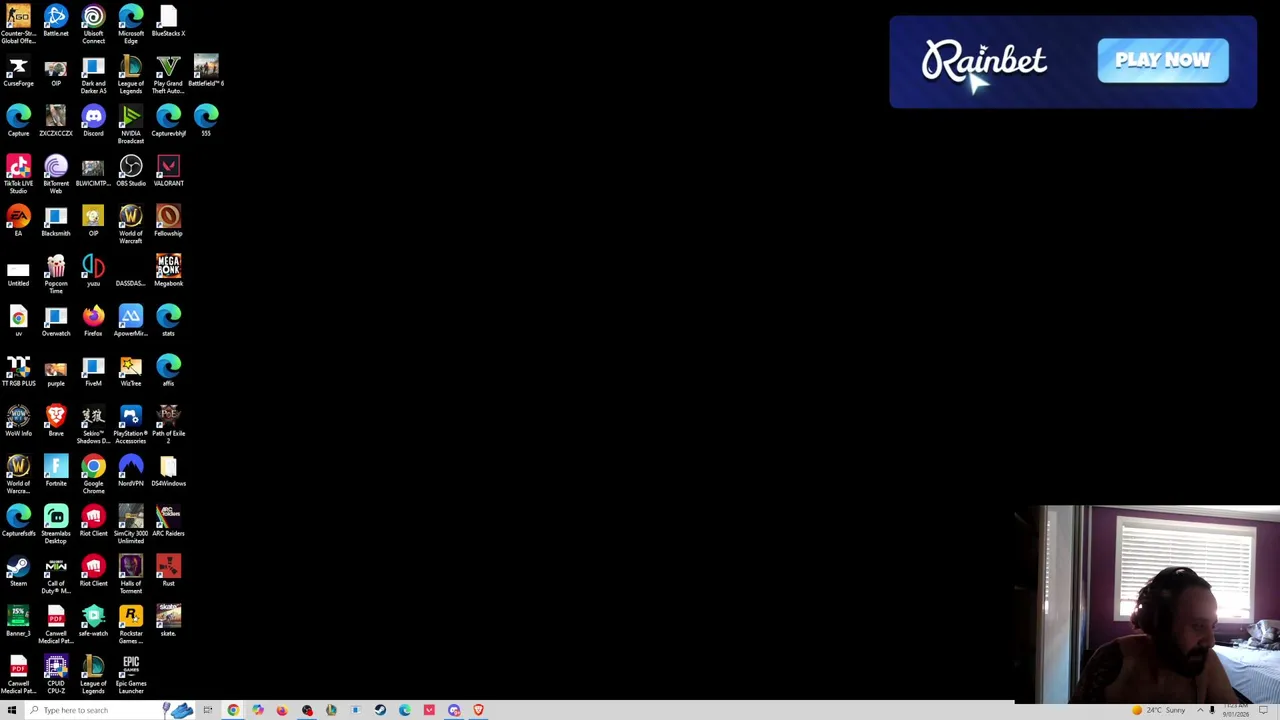Click the Rainbet PLAY NOW button
1280x720 pixels.
(x=1163, y=60)
